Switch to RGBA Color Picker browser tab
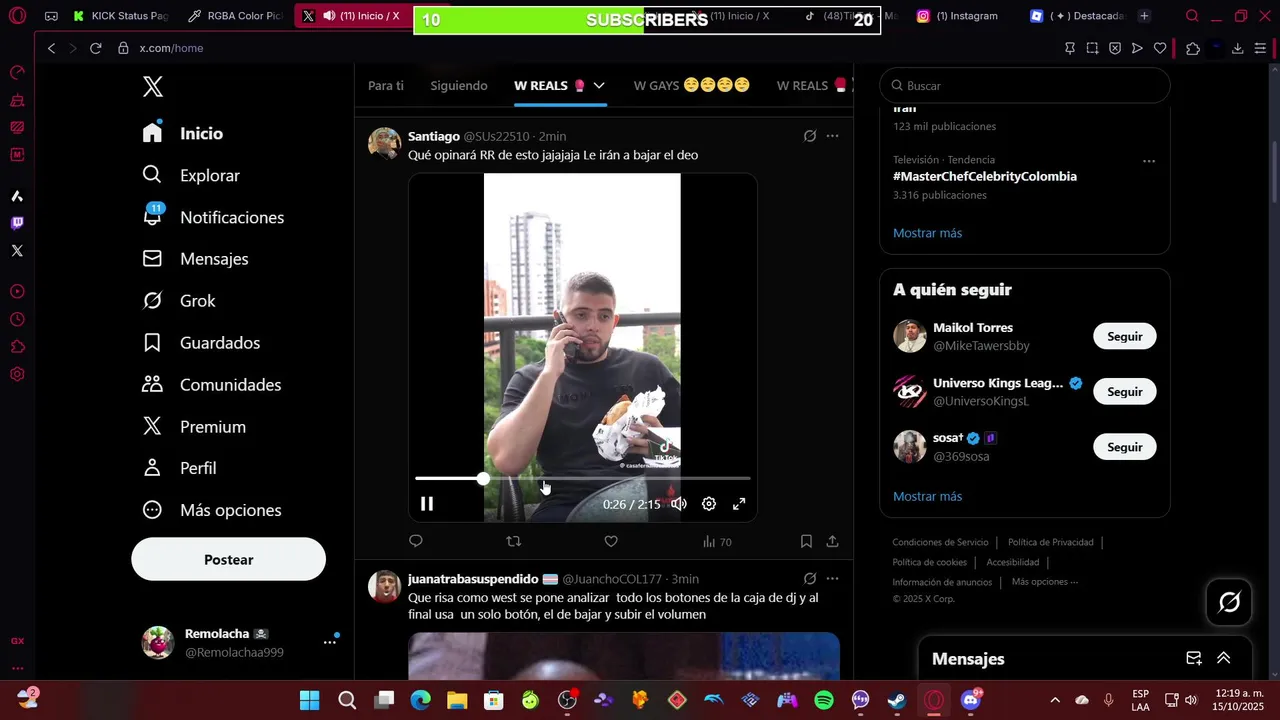 point(236,16)
